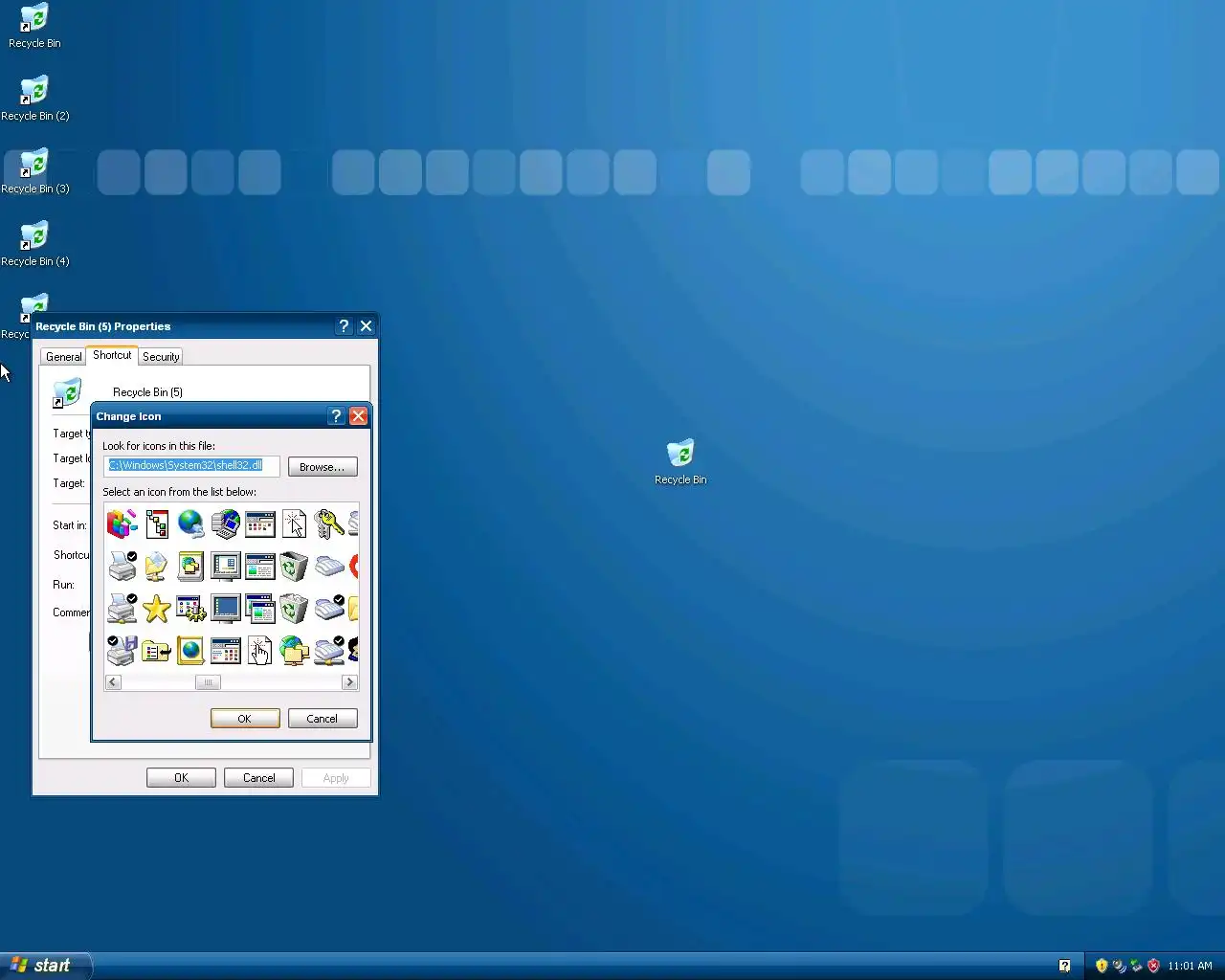Pick the document with arrow cursor icon
Screen dimensions: 1225x980
point(294,524)
